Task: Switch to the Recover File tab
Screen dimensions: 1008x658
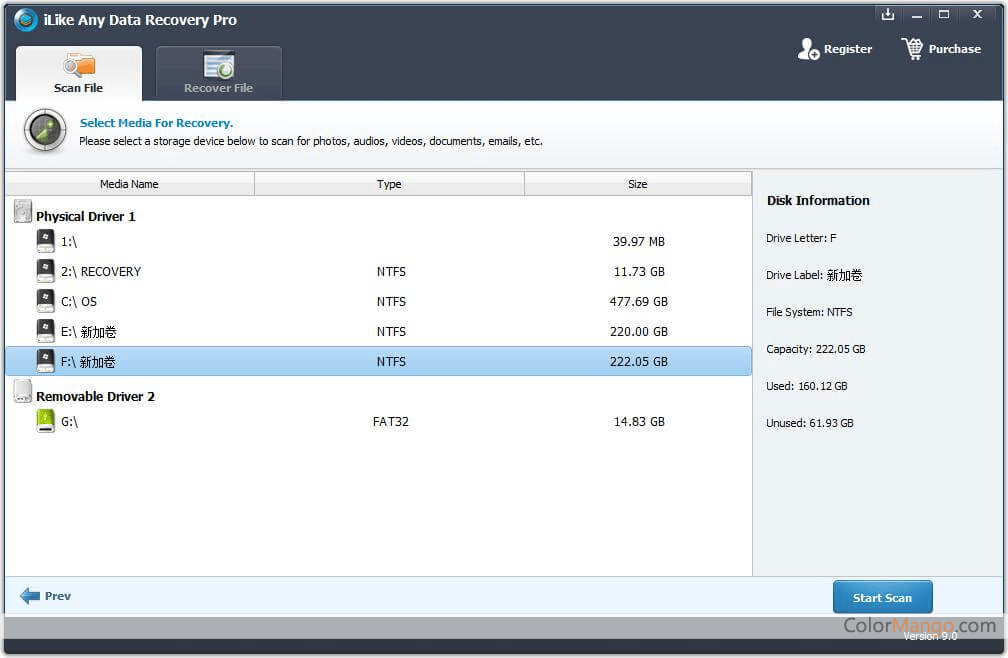Action: [219, 73]
